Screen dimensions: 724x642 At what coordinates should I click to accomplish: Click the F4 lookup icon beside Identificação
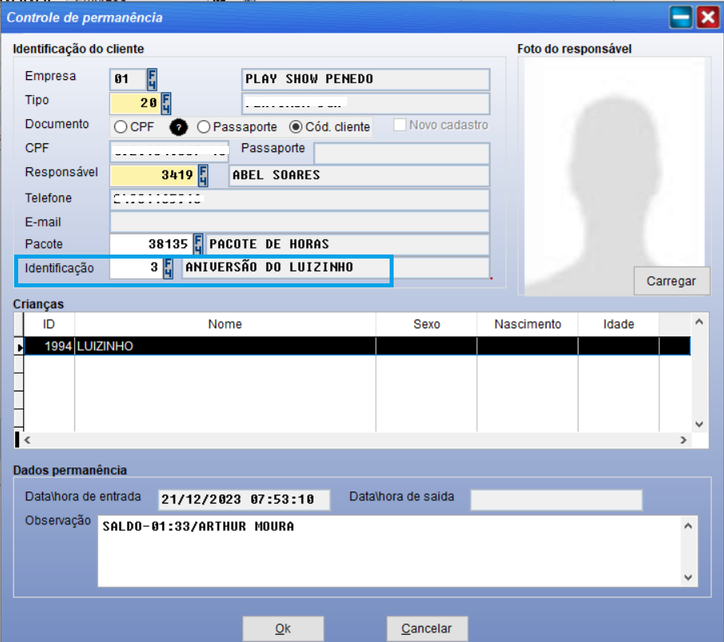168,268
